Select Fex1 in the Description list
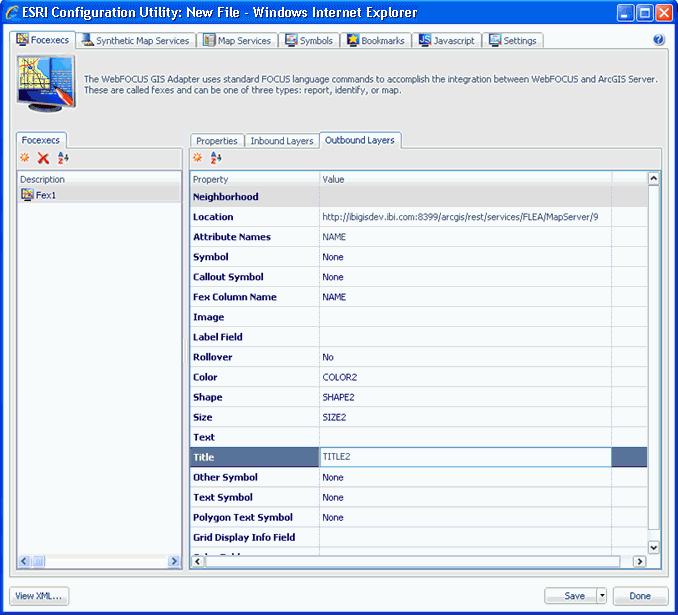The width and height of the screenshot is (678, 615). [99, 195]
